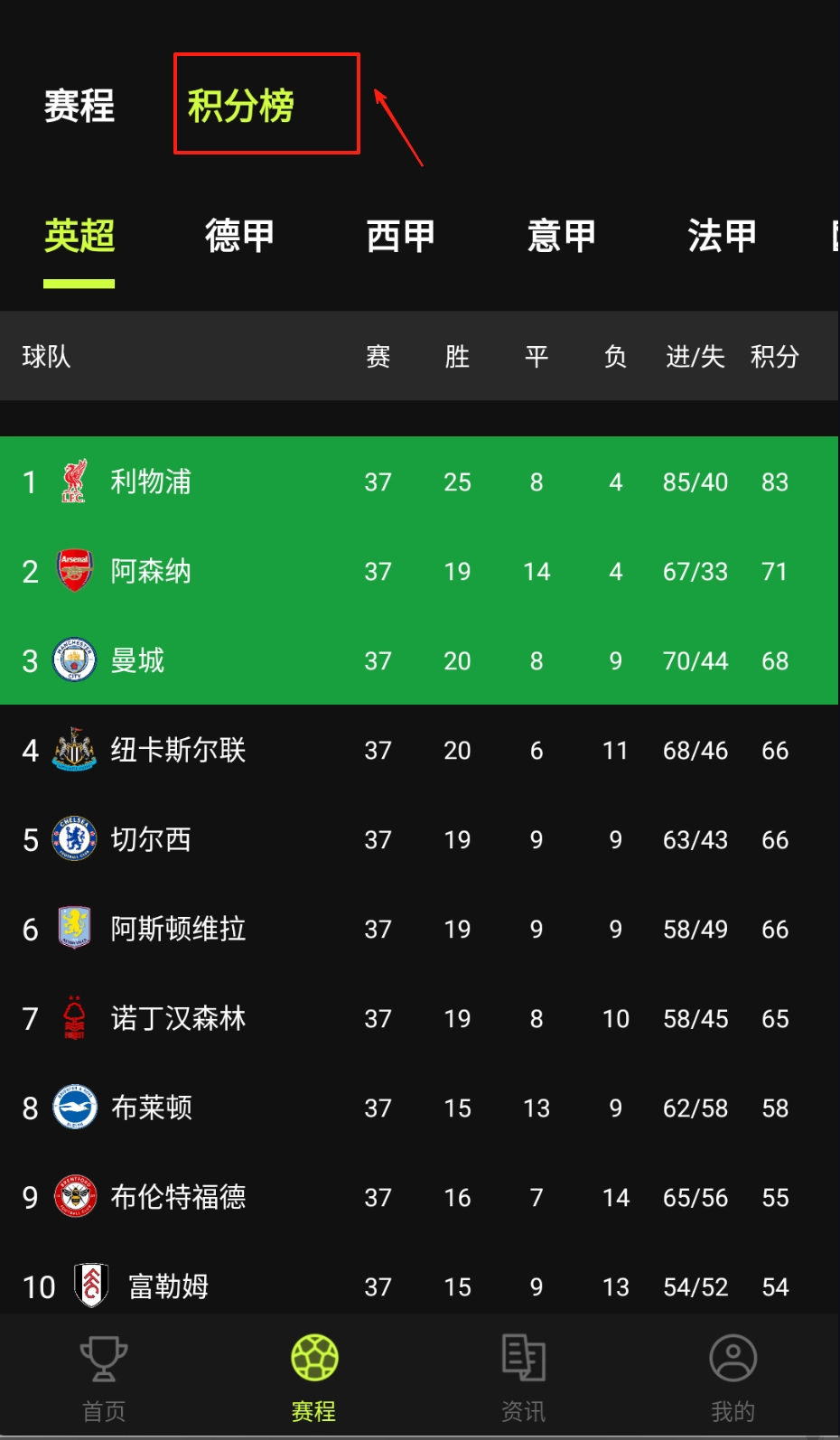Viewport: 840px width, 1440px height.
Task: Tap the trophy Home icon
Action: pyautogui.click(x=104, y=1358)
